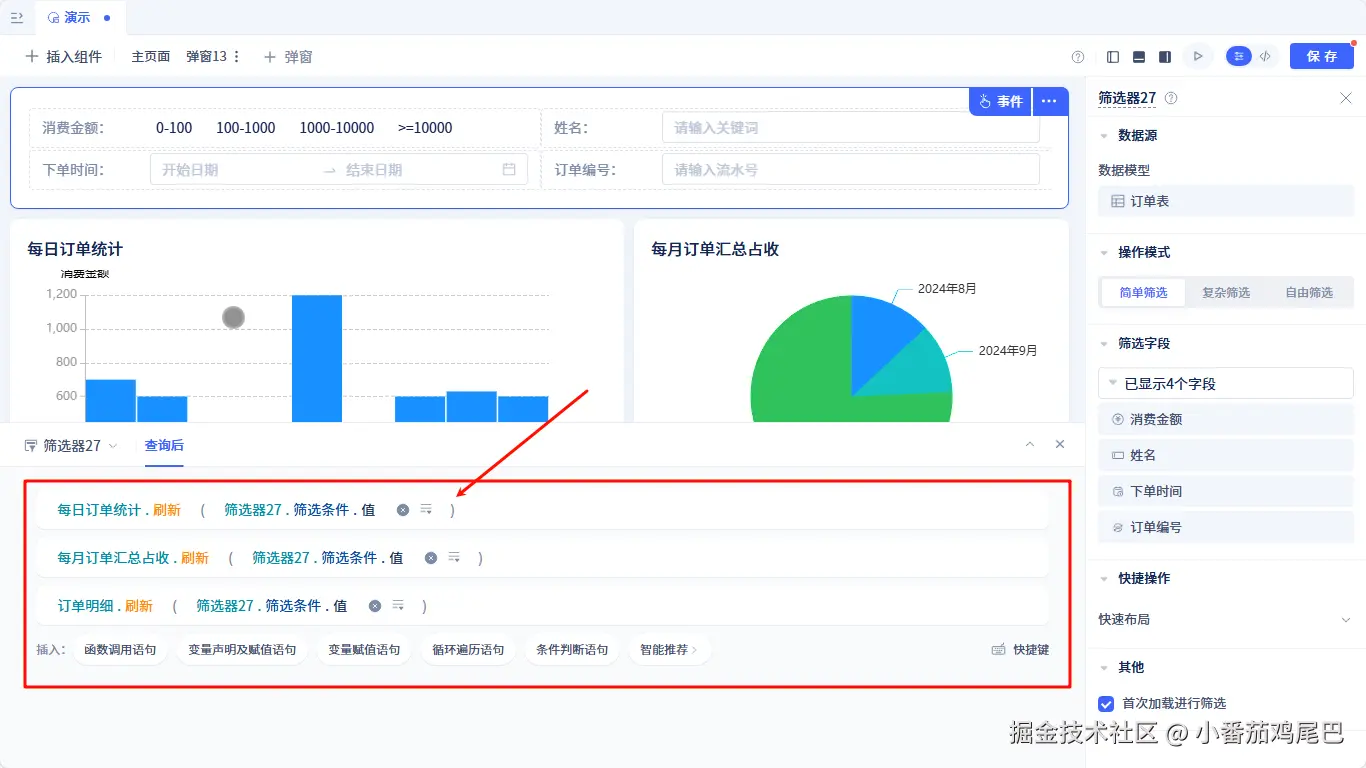Remove parameter in 每月订单汇总占收 refresh row
The width and height of the screenshot is (1366, 768).
point(431,558)
